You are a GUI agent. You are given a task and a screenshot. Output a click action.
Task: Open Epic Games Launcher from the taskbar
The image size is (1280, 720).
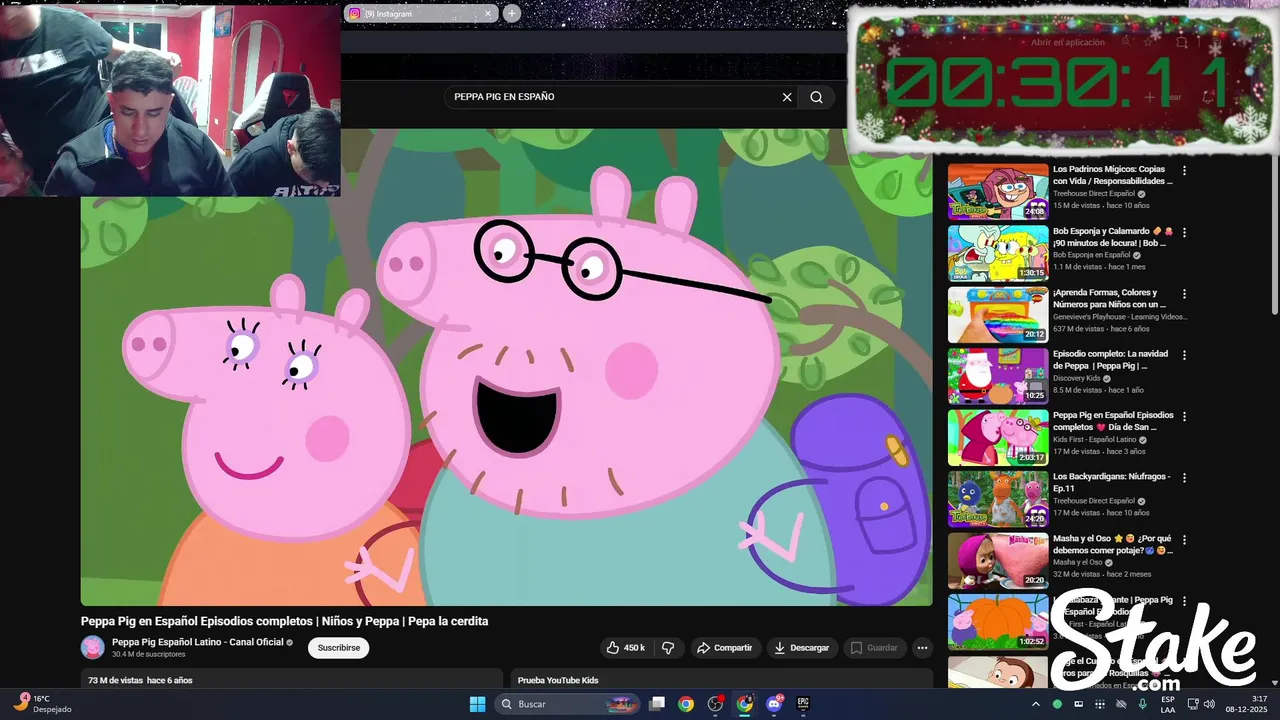point(803,704)
